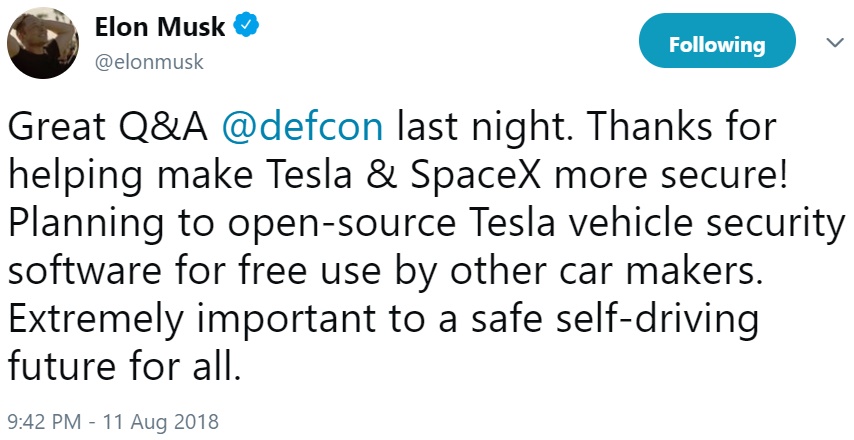
Task: Click the 'helping make Tesla & SpaceX' line
Action: coord(398,175)
